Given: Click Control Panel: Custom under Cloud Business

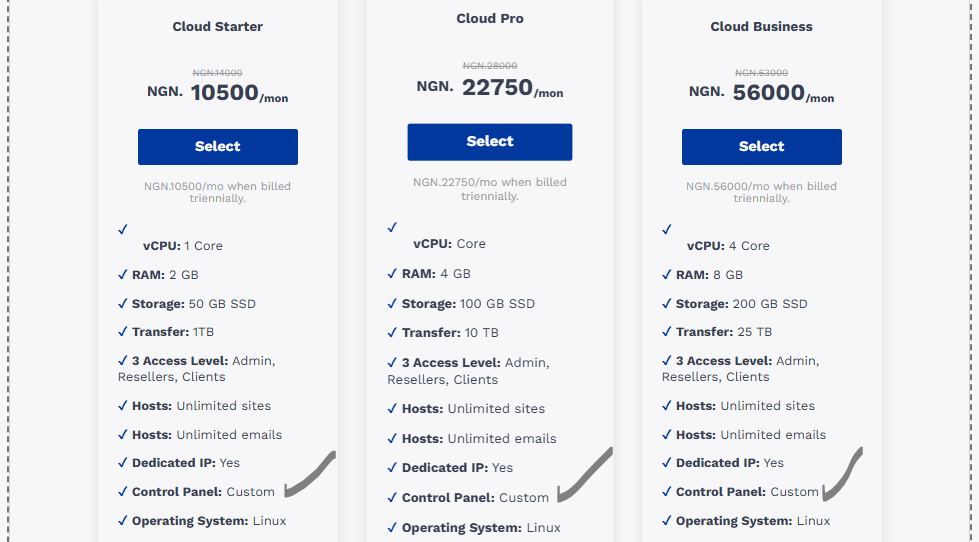Looking at the screenshot, I should [x=747, y=491].
